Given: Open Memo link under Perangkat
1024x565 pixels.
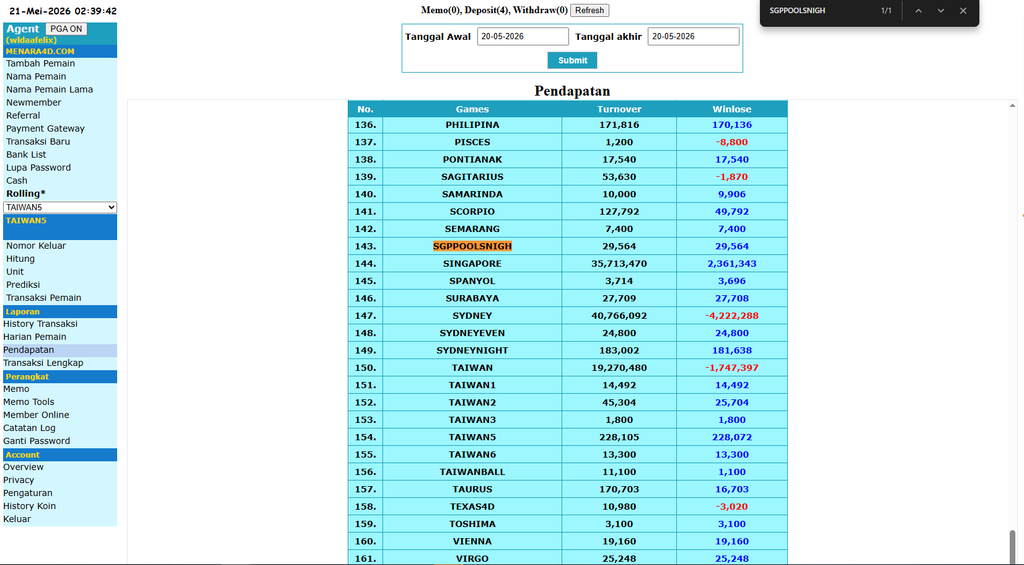Looking at the screenshot, I should pos(16,389).
